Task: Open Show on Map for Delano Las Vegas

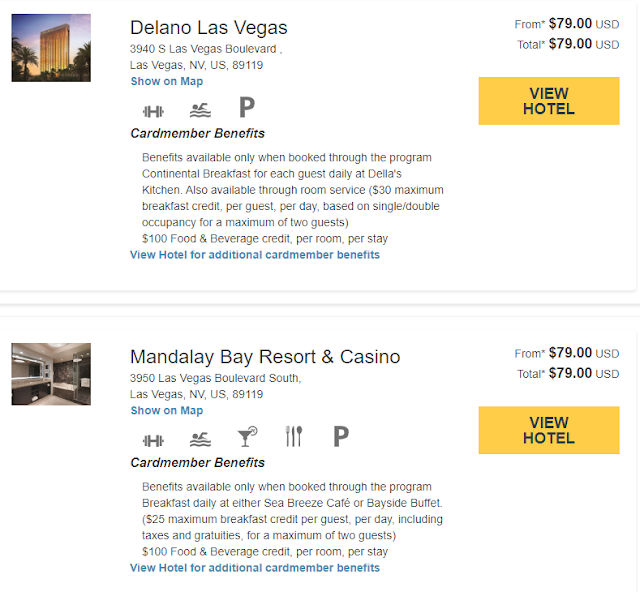Action: (166, 81)
